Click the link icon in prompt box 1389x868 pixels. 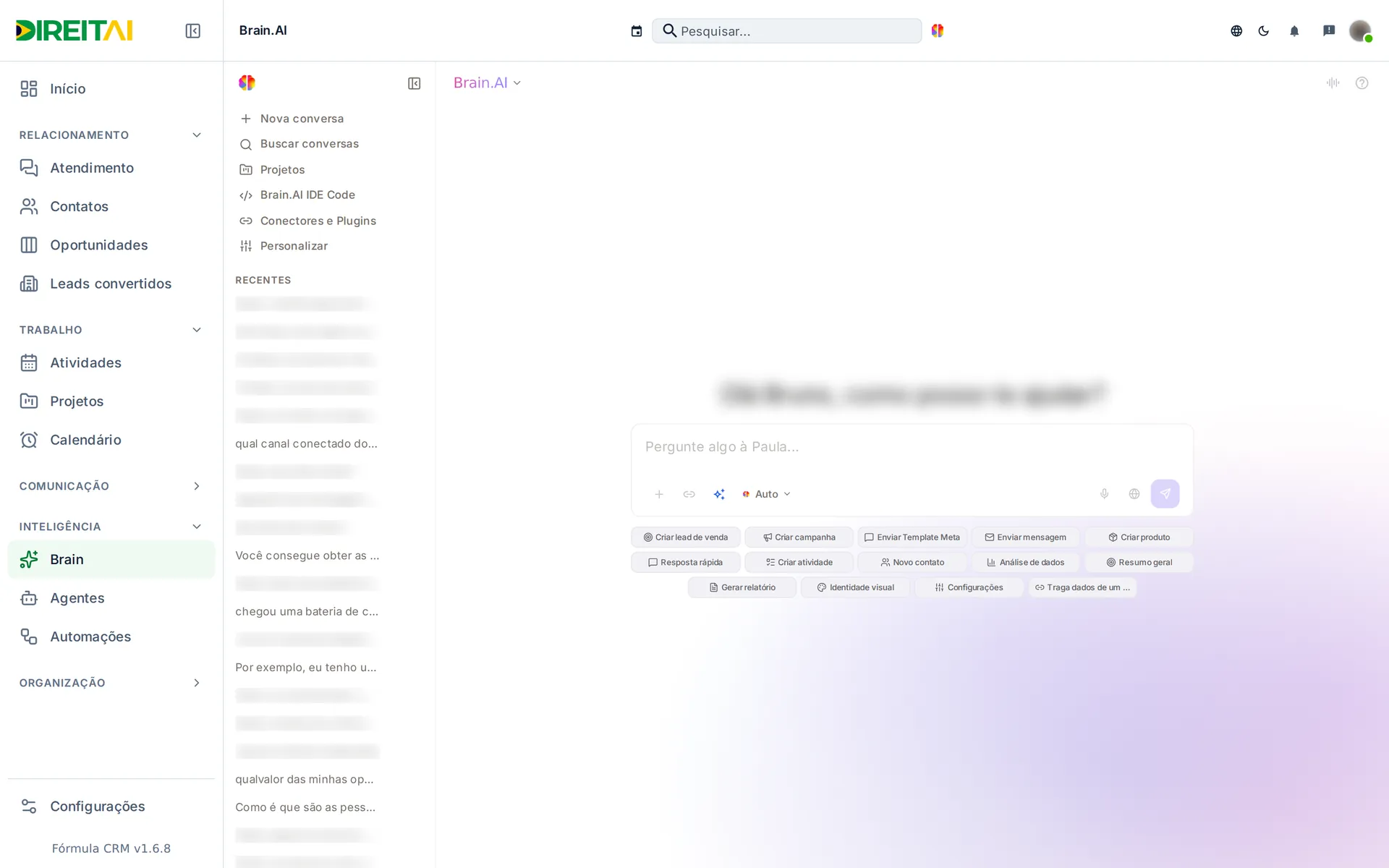689,494
